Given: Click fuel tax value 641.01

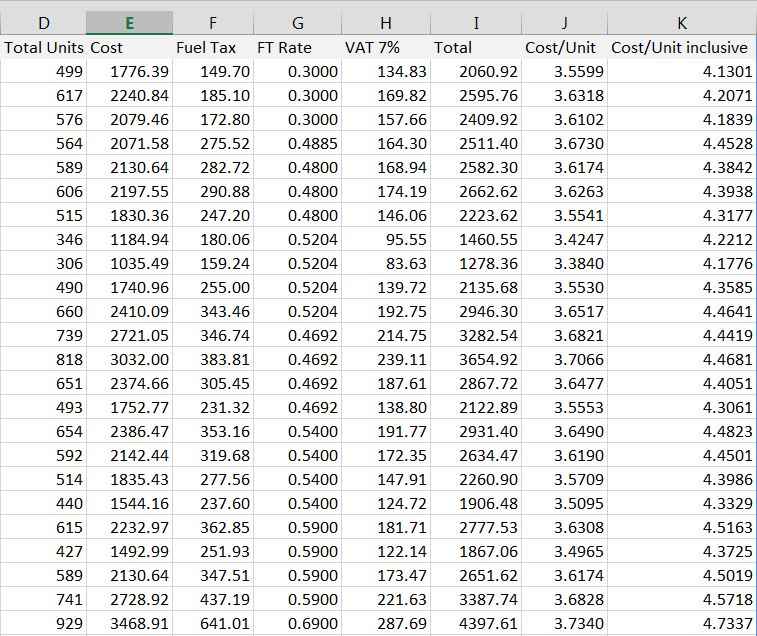Looking at the screenshot, I should [x=225, y=623].
